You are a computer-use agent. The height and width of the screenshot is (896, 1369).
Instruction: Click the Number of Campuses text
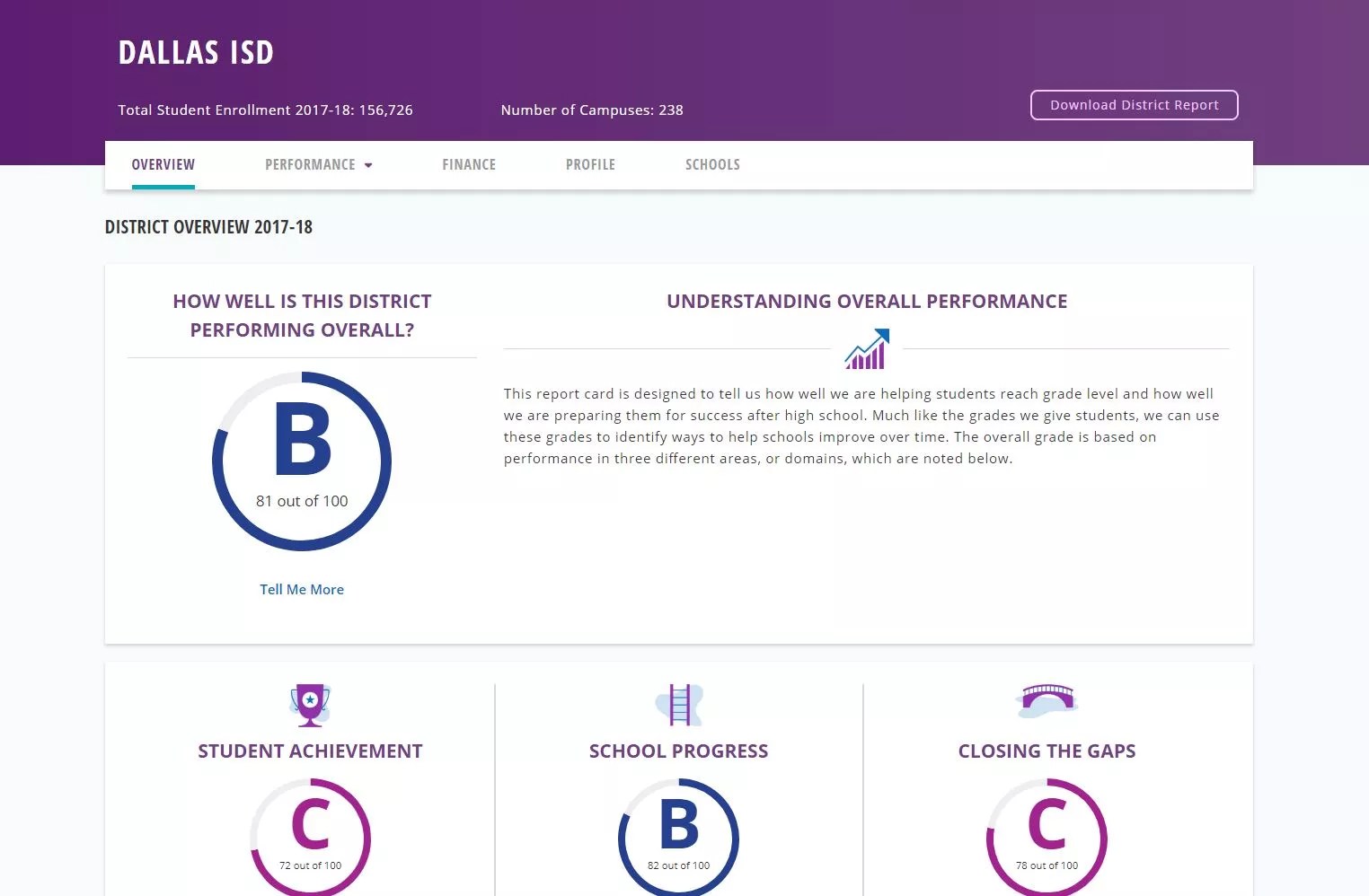tap(592, 110)
